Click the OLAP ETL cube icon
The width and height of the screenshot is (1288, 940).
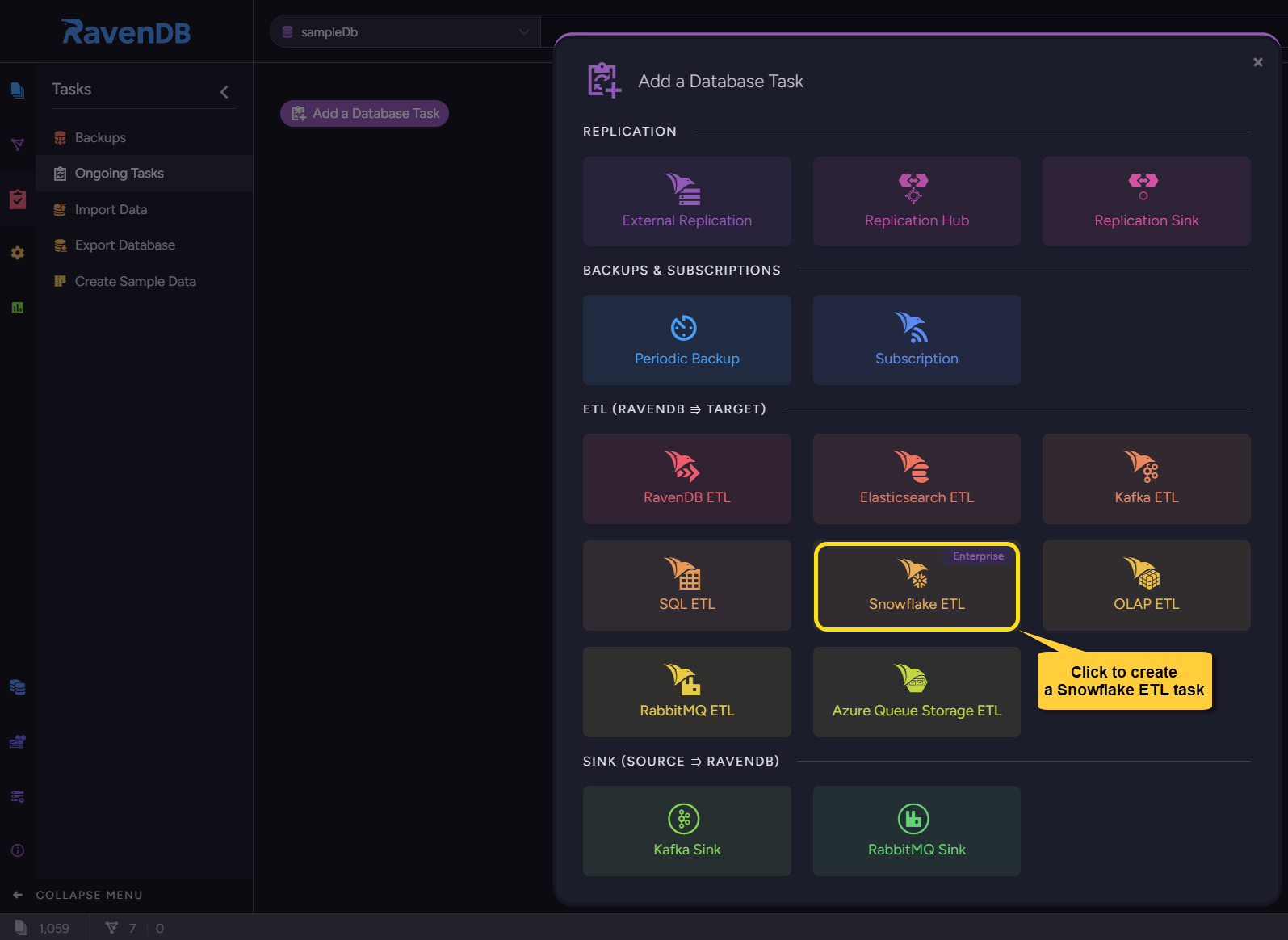(1142, 573)
